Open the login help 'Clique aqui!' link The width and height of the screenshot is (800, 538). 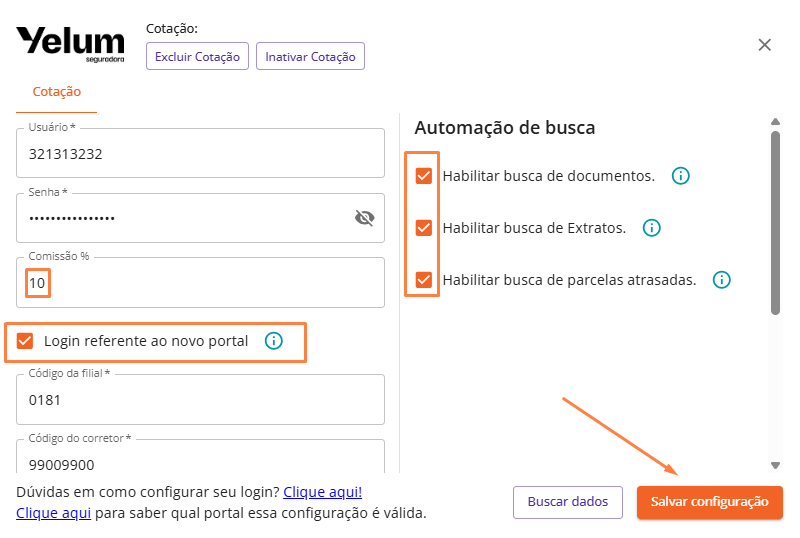322,492
